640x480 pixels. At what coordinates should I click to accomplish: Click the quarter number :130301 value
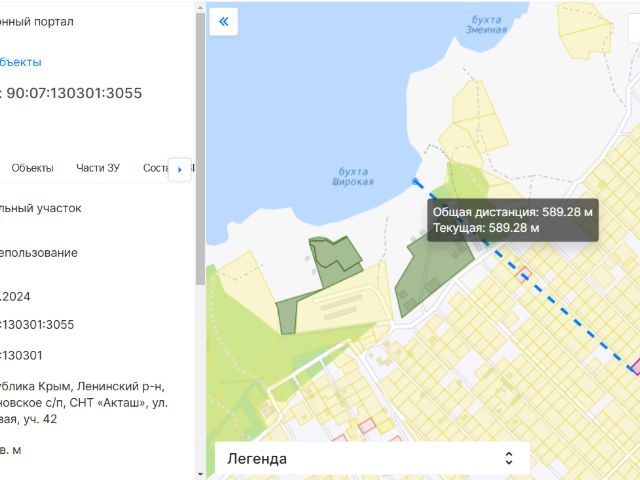[21, 356]
